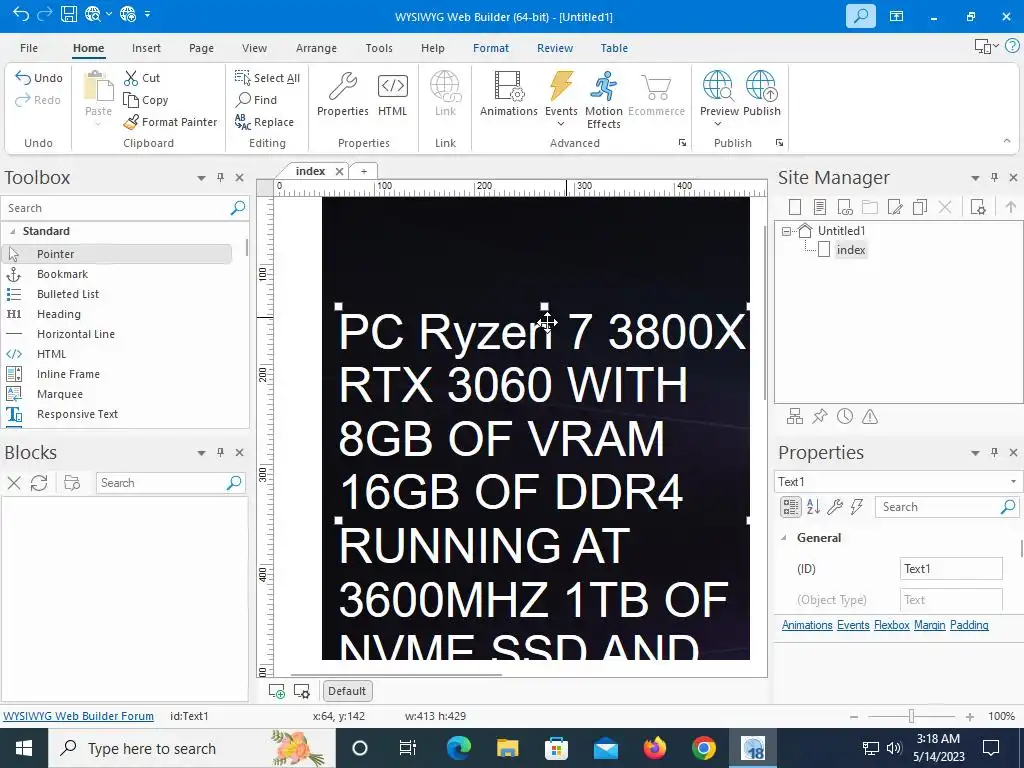Image resolution: width=1024 pixels, height=768 pixels.
Task: Switch to the View ribbon tab
Action: click(254, 48)
